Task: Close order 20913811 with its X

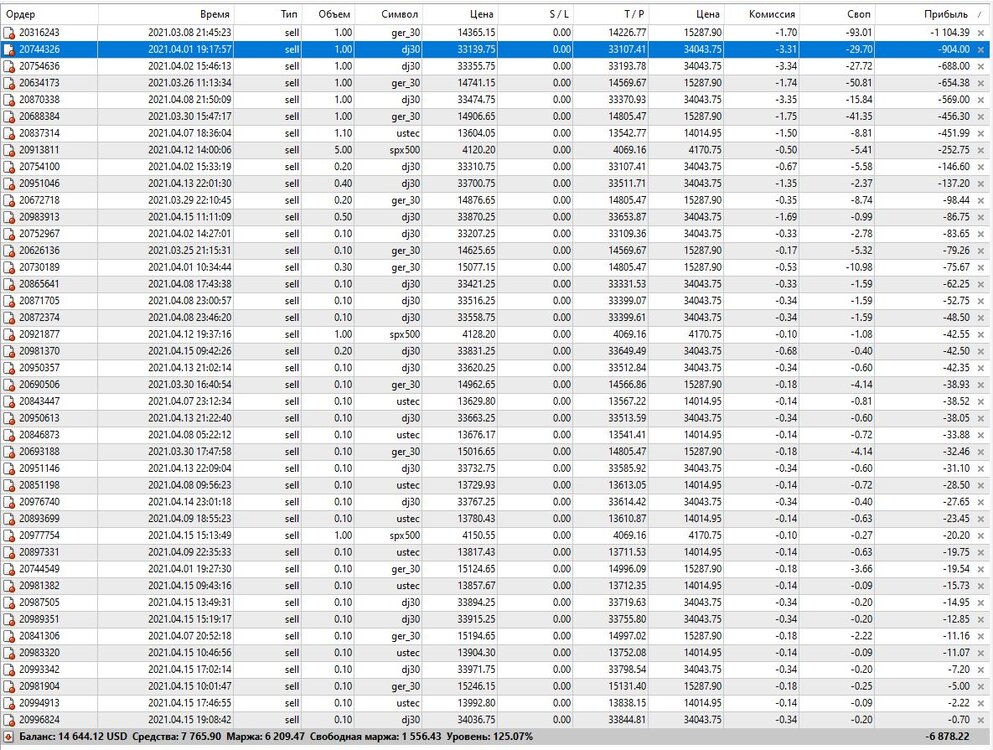Action: (x=981, y=150)
